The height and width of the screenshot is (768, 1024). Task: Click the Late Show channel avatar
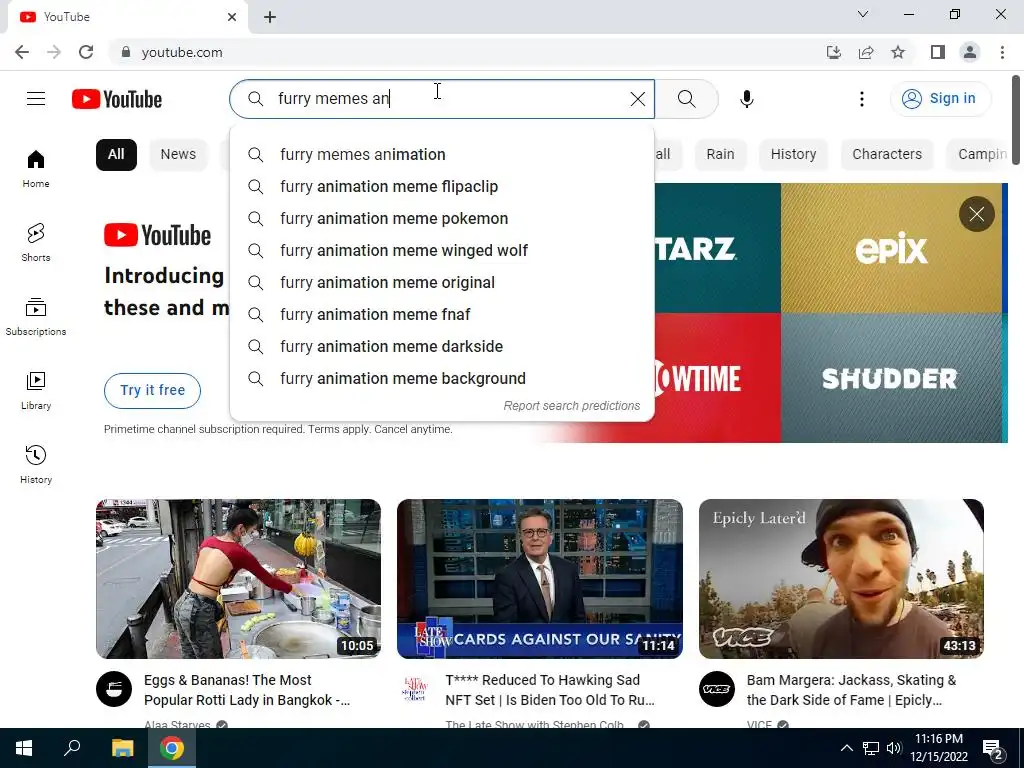[415, 689]
